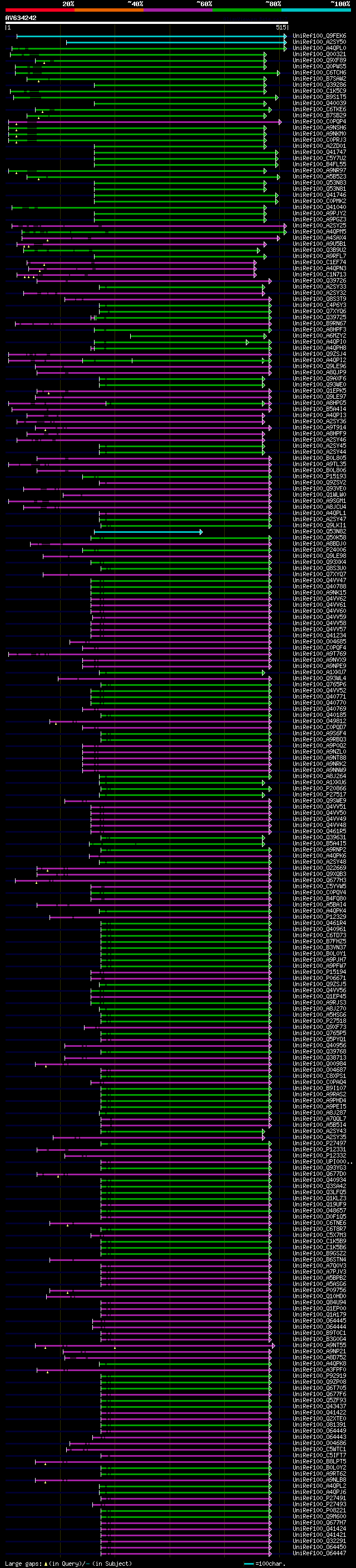Open the UniRef100_P09756 entry
Viewport: 356px width, 1568px height.
pyautogui.click(x=319, y=1290)
